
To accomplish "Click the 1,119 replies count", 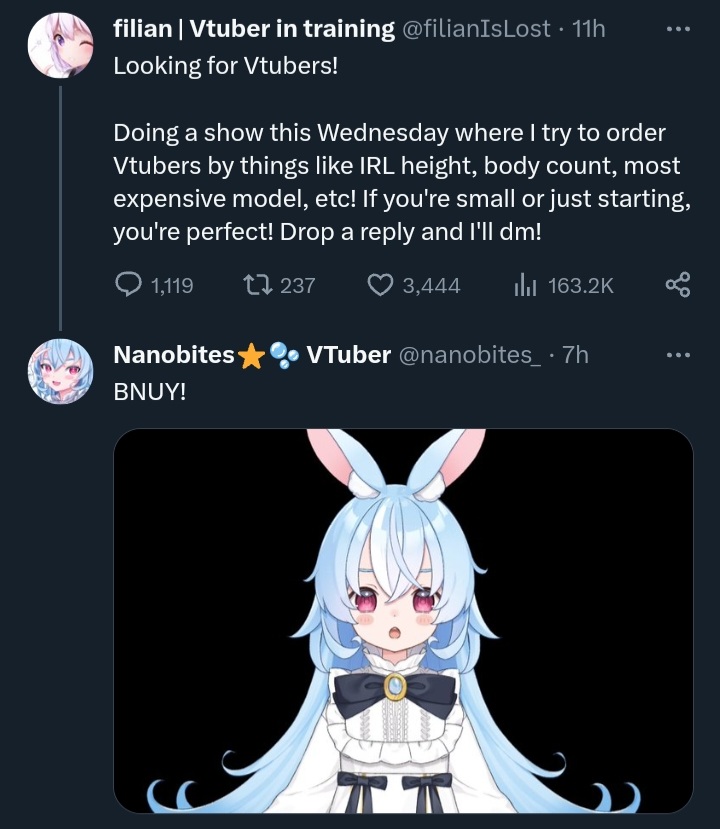I will click(172, 285).
